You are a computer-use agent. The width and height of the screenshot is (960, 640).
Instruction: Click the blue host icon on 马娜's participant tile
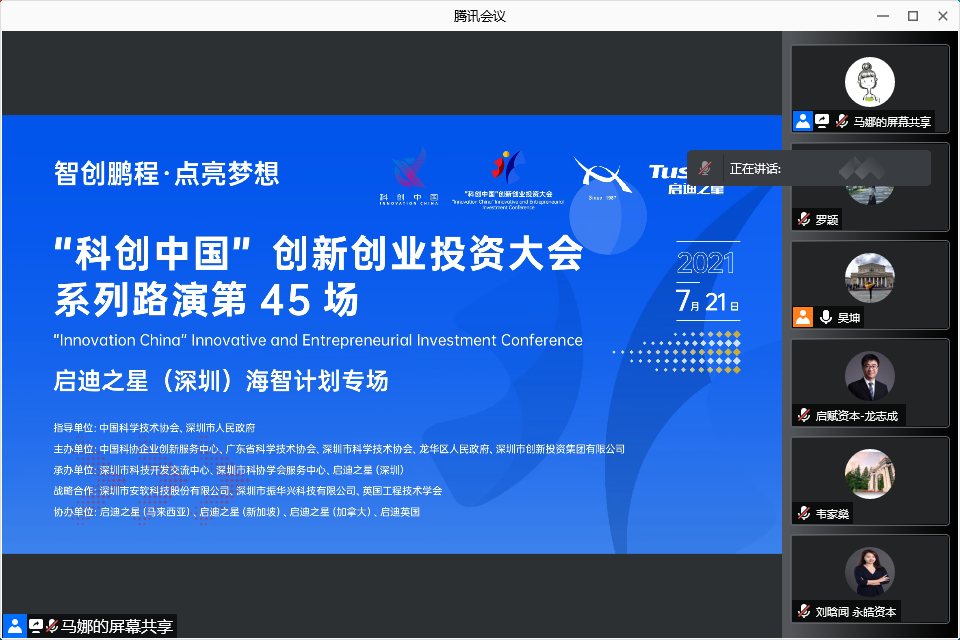(x=803, y=121)
